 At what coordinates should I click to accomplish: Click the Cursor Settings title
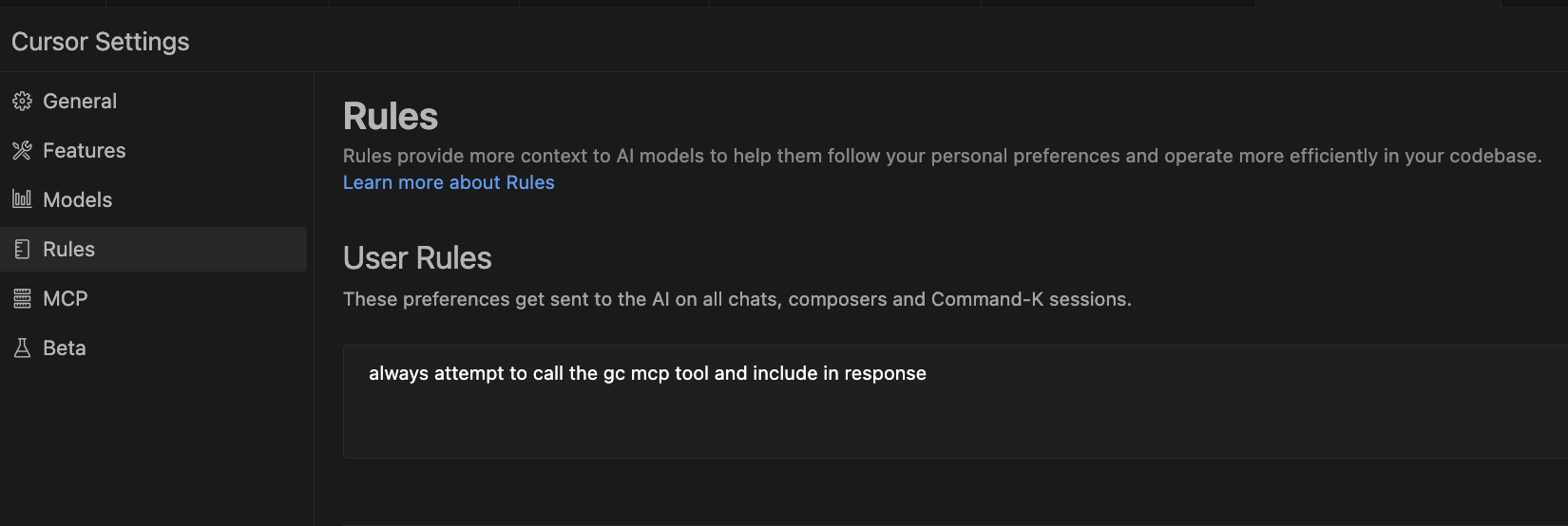click(101, 42)
